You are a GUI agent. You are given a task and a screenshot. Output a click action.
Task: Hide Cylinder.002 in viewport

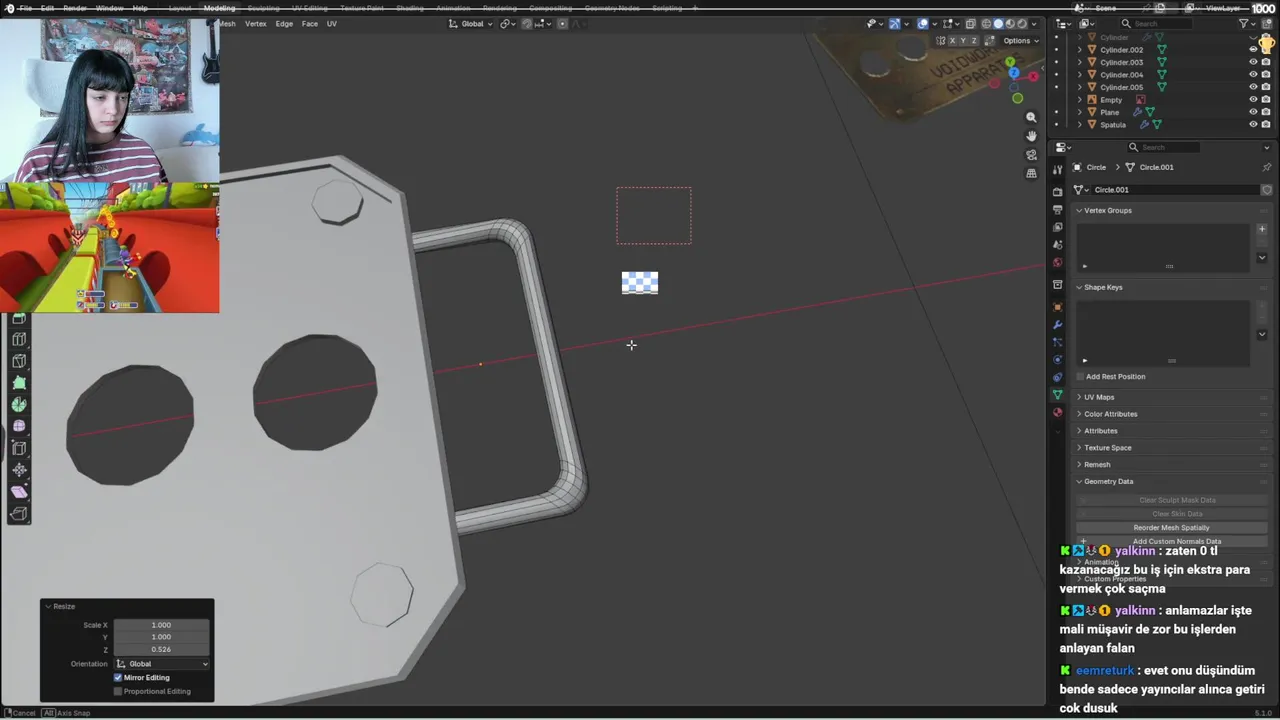1253,49
